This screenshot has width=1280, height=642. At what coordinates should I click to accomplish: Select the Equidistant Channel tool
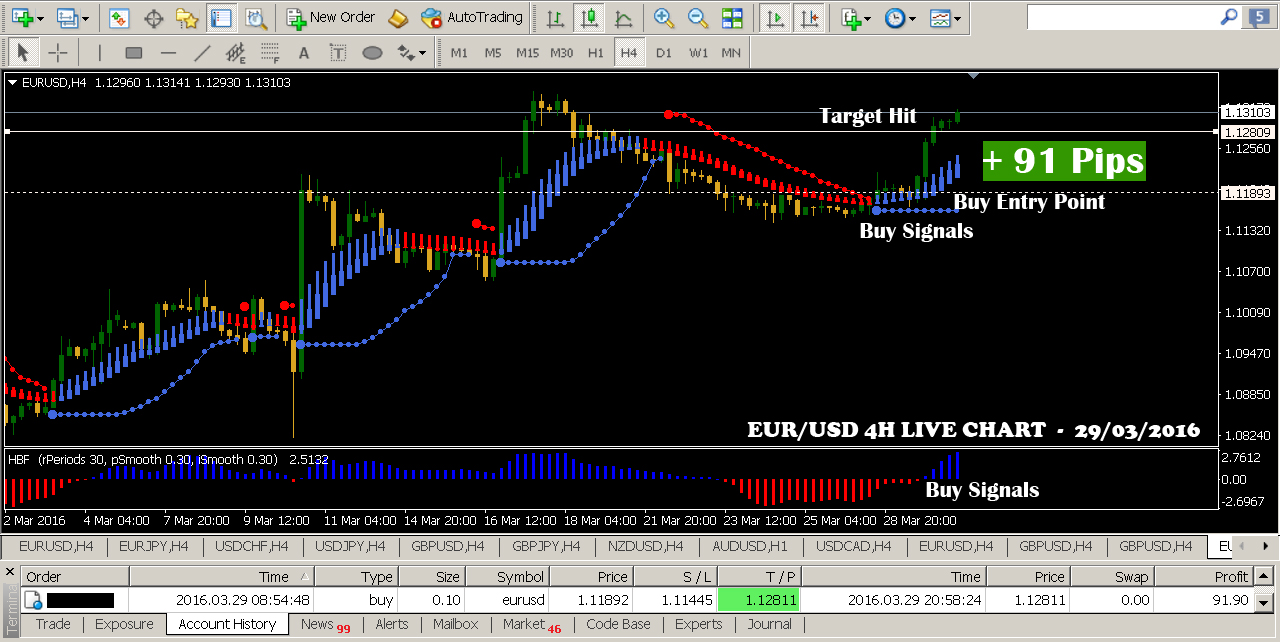coord(236,52)
